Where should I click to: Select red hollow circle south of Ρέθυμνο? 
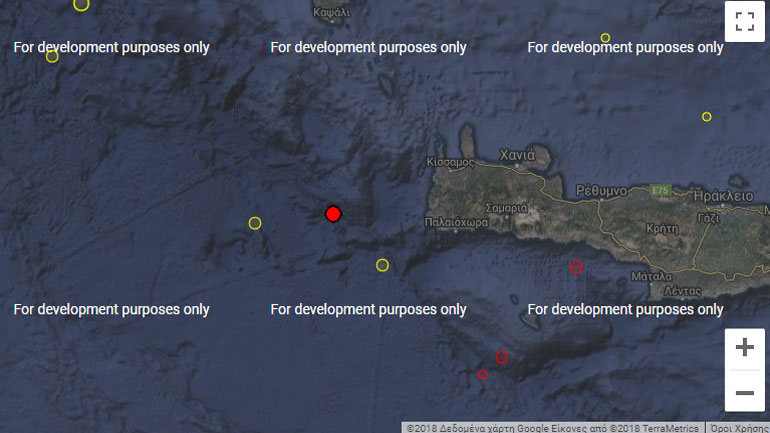pyautogui.click(x=576, y=267)
